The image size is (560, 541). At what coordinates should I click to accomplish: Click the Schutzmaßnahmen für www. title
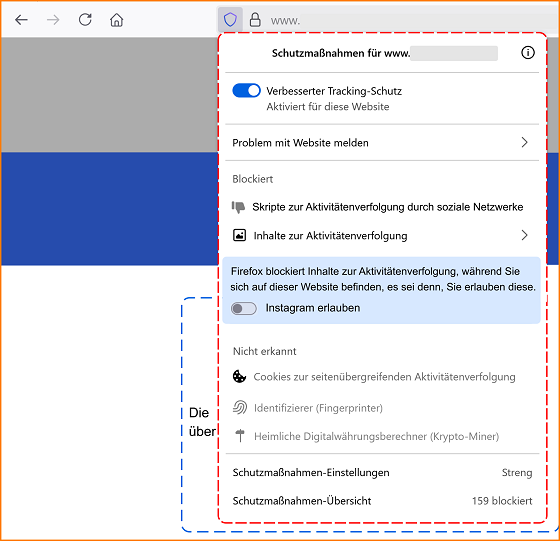point(341,53)
